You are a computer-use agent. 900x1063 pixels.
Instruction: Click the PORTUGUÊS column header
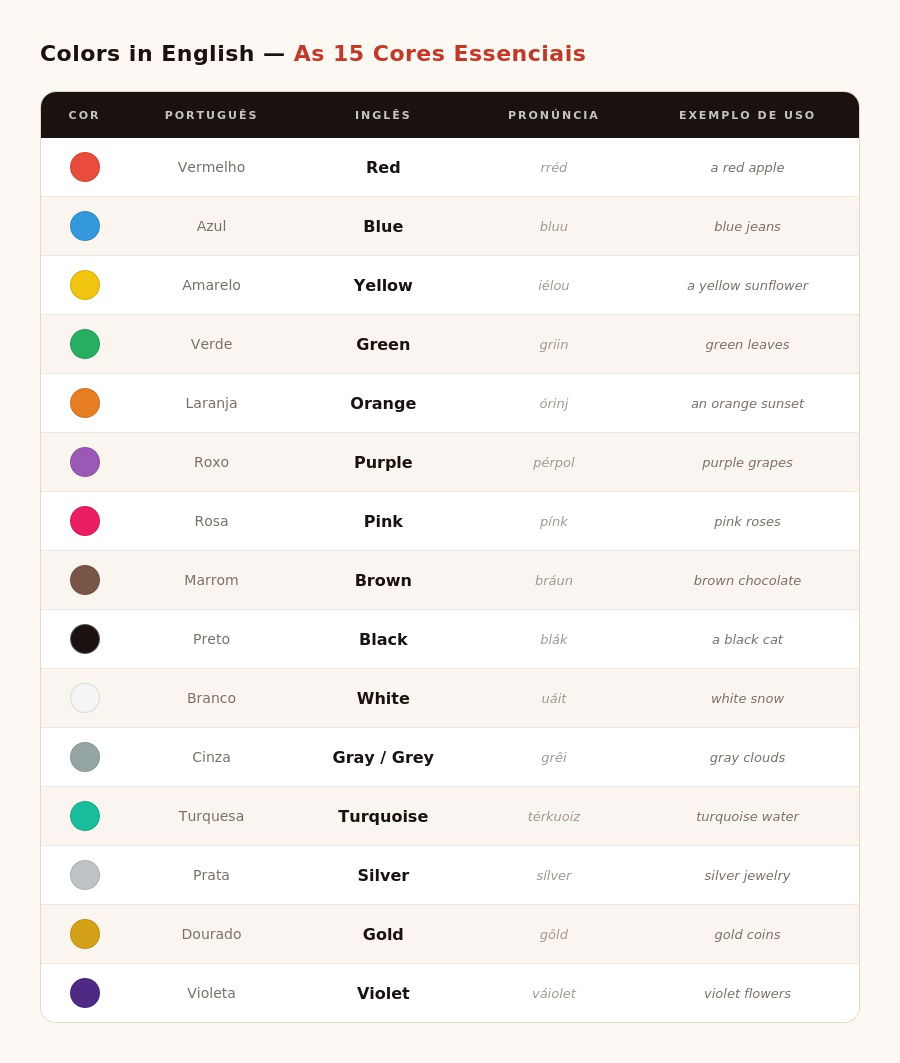tap(211, 115)
